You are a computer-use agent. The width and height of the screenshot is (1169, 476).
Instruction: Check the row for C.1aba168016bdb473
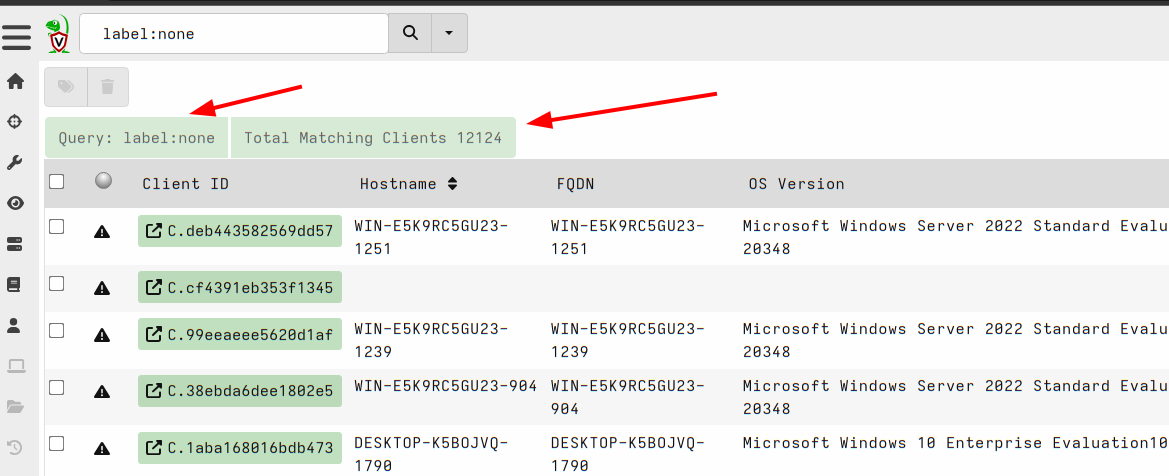[57, 444]
